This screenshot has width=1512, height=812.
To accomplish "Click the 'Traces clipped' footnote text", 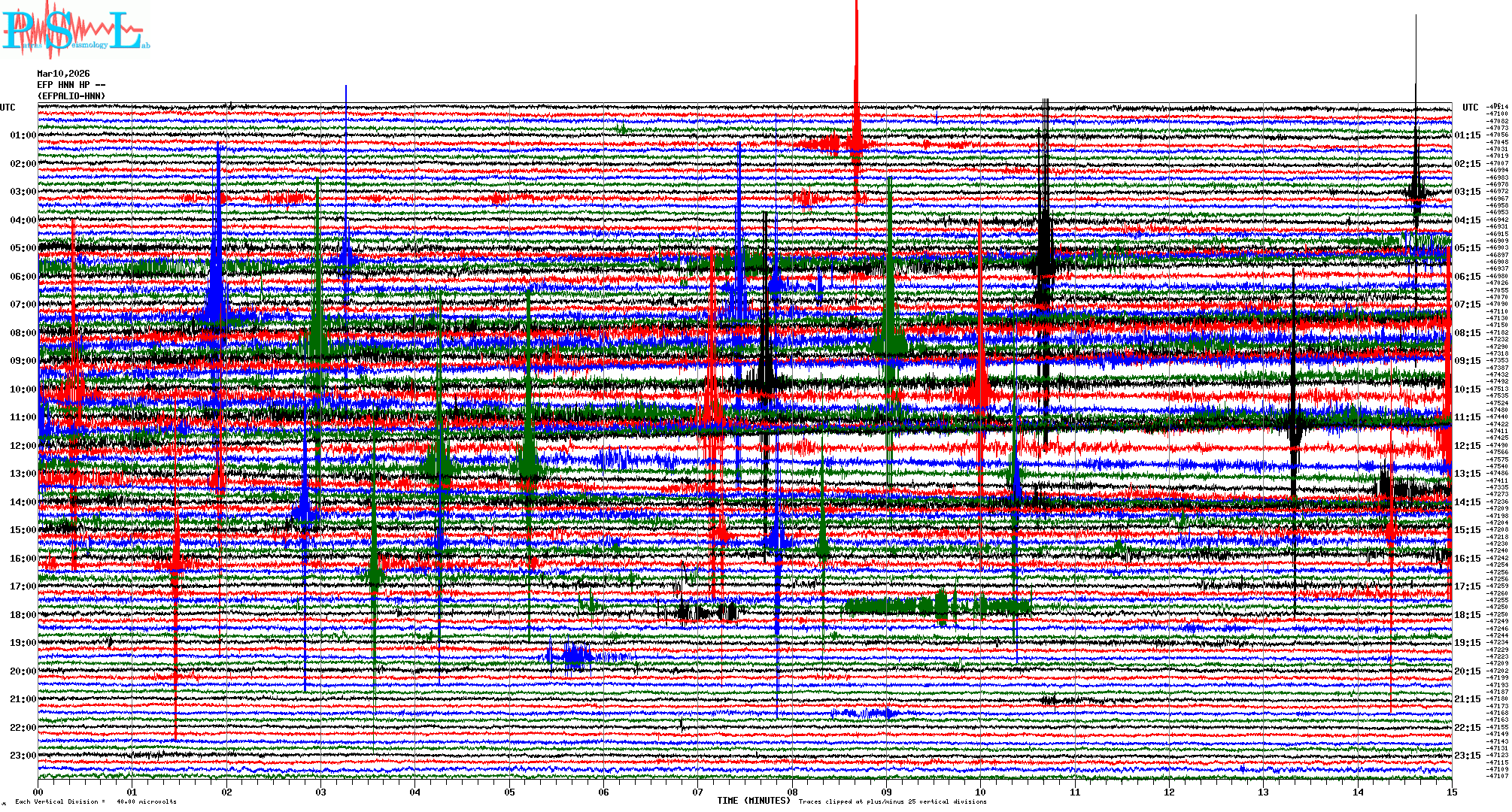I will point(892,801).
